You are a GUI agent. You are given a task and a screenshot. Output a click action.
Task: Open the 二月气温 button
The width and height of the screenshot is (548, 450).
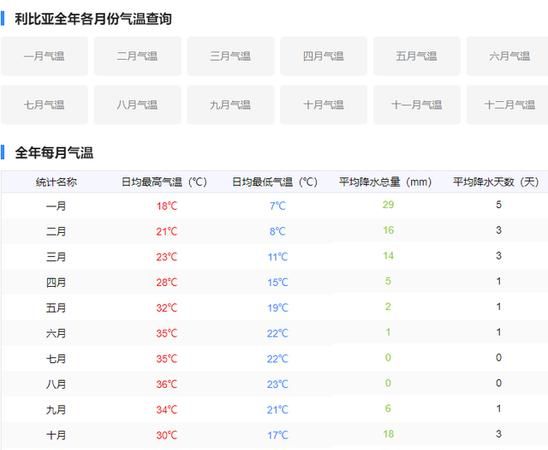(137, 56)
